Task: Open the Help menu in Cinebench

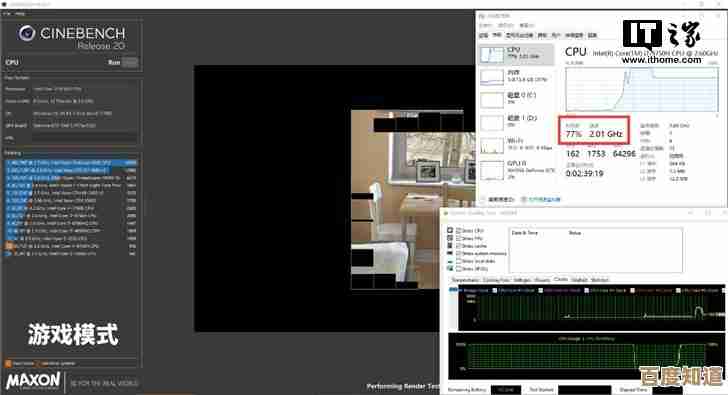Action: [x=20, y=14]
